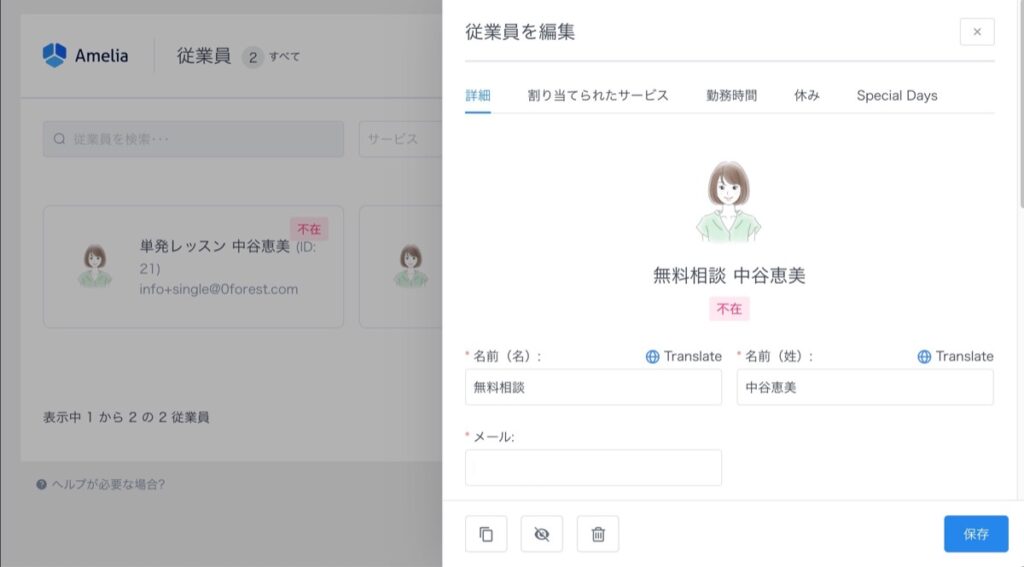
Task: Open the 勤務時間 tab
Action: [x=731, y=95]
